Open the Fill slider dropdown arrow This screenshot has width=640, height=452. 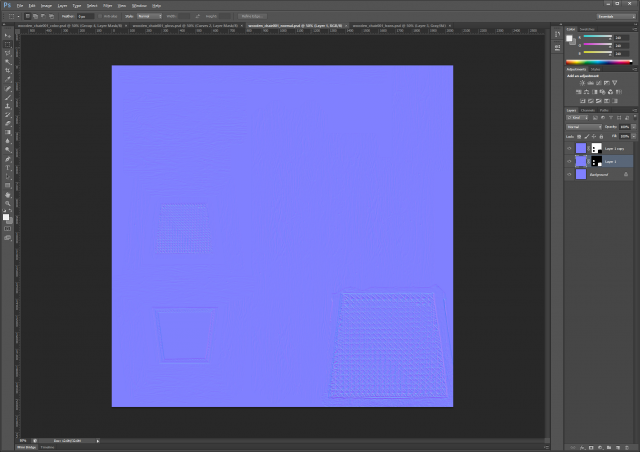tap(634, 136)
